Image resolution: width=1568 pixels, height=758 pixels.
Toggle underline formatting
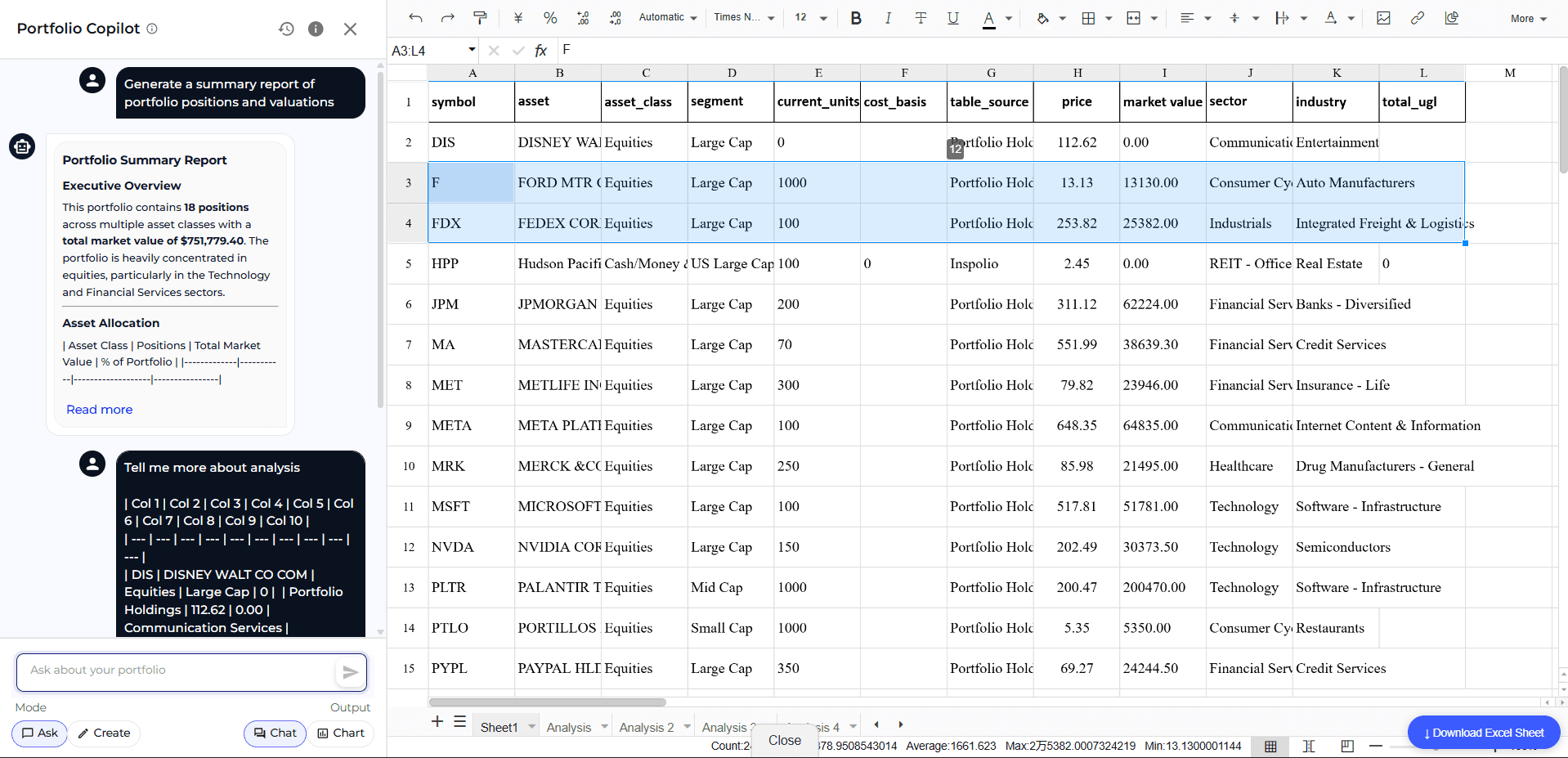[x=952, y=17]
